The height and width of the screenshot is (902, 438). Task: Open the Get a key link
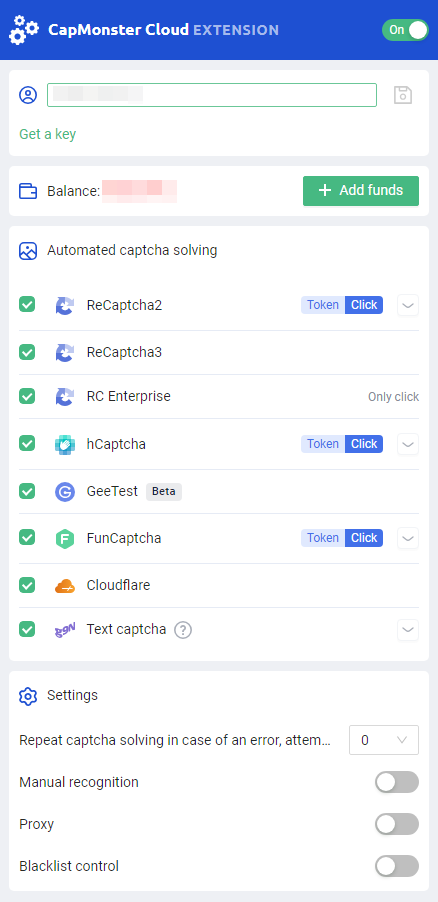click(48, 134)
